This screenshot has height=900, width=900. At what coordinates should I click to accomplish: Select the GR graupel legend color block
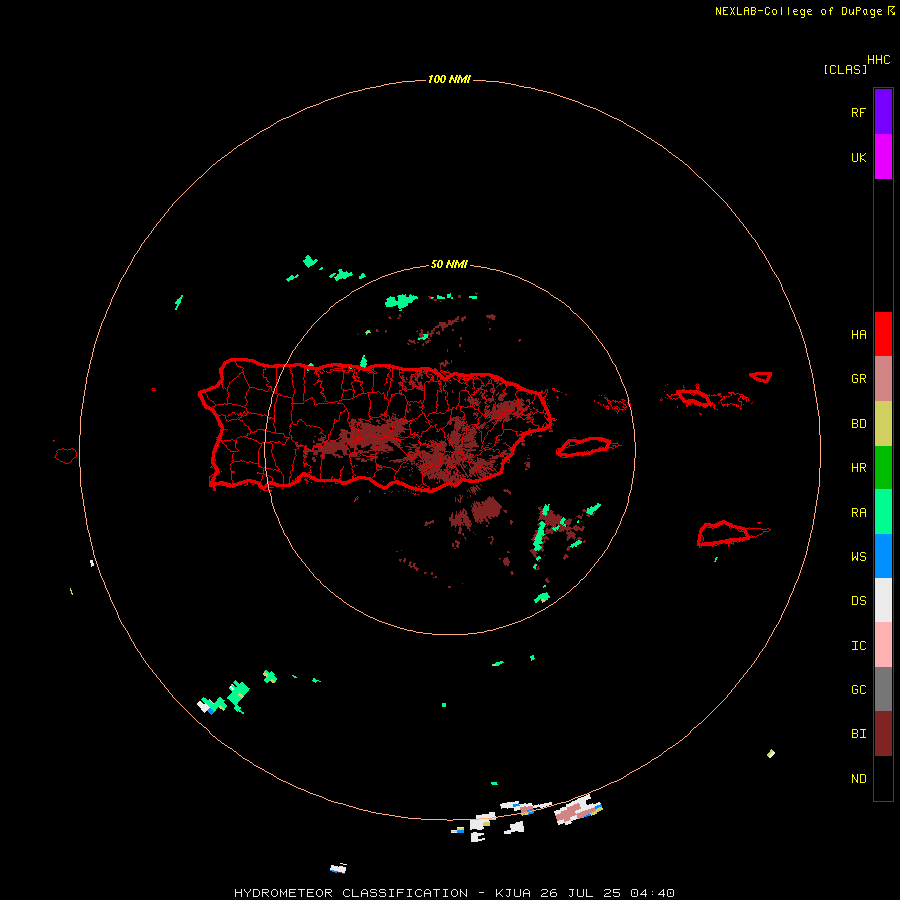[x=883, y=379]
